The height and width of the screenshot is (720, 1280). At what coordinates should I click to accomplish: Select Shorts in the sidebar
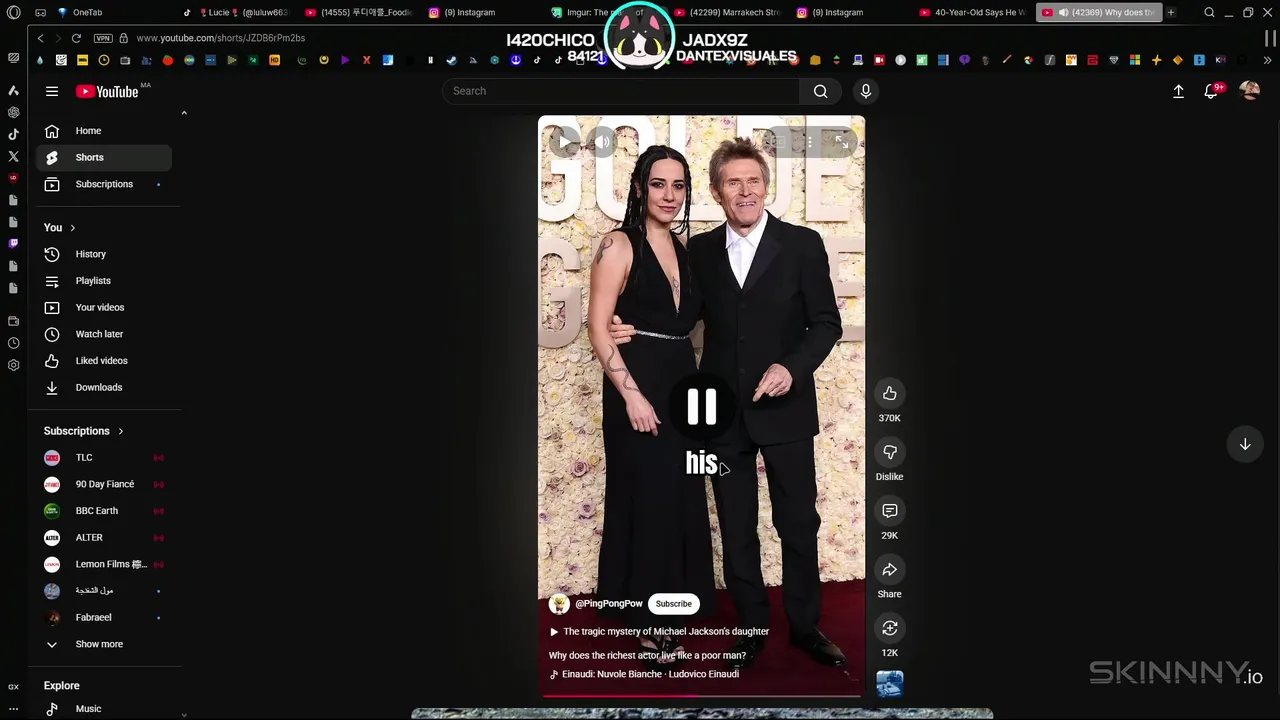point(103,157)
